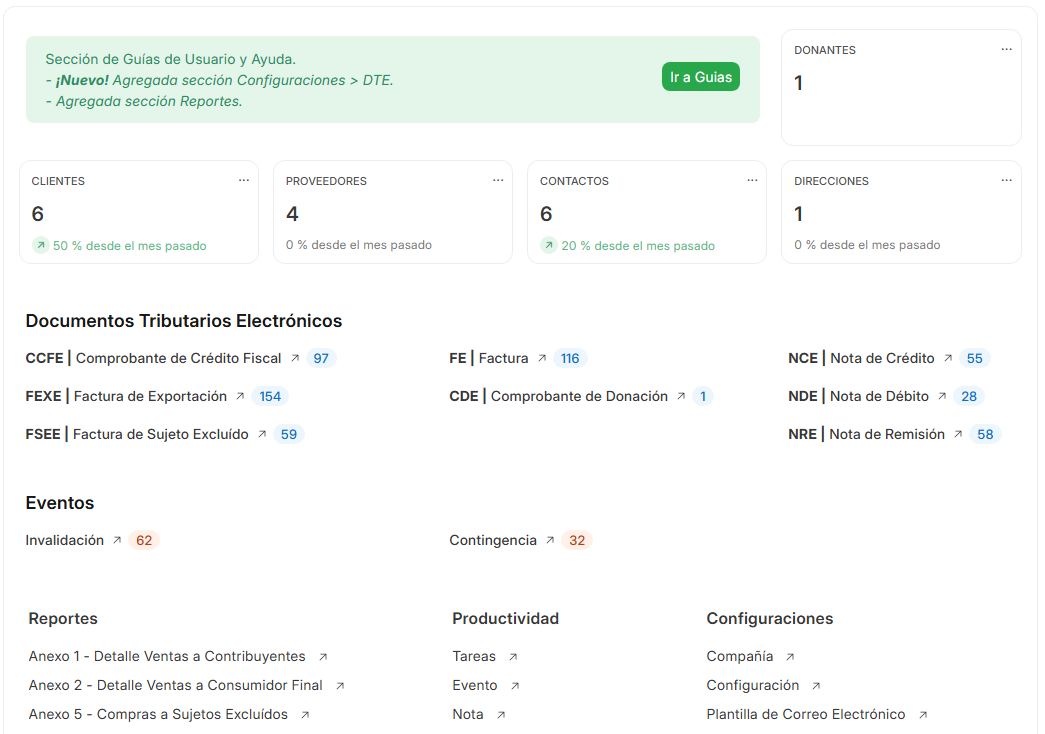
Task: Open Anexo 1 Detalle Ventas a Contribuyentes report
Action: pyautogui.click(x=167, y=656)
